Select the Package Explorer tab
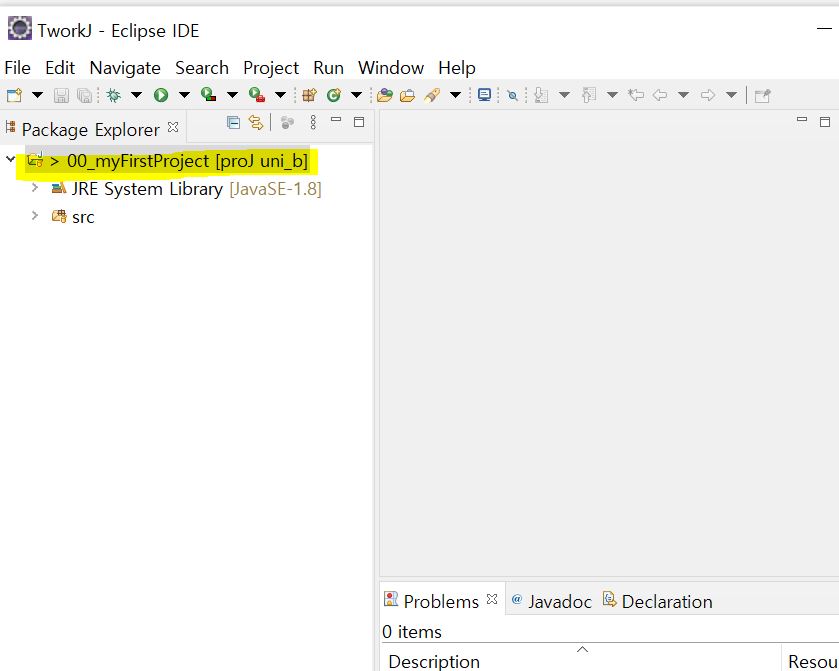Viewport: 839px width, 671px height. point(90,129)
